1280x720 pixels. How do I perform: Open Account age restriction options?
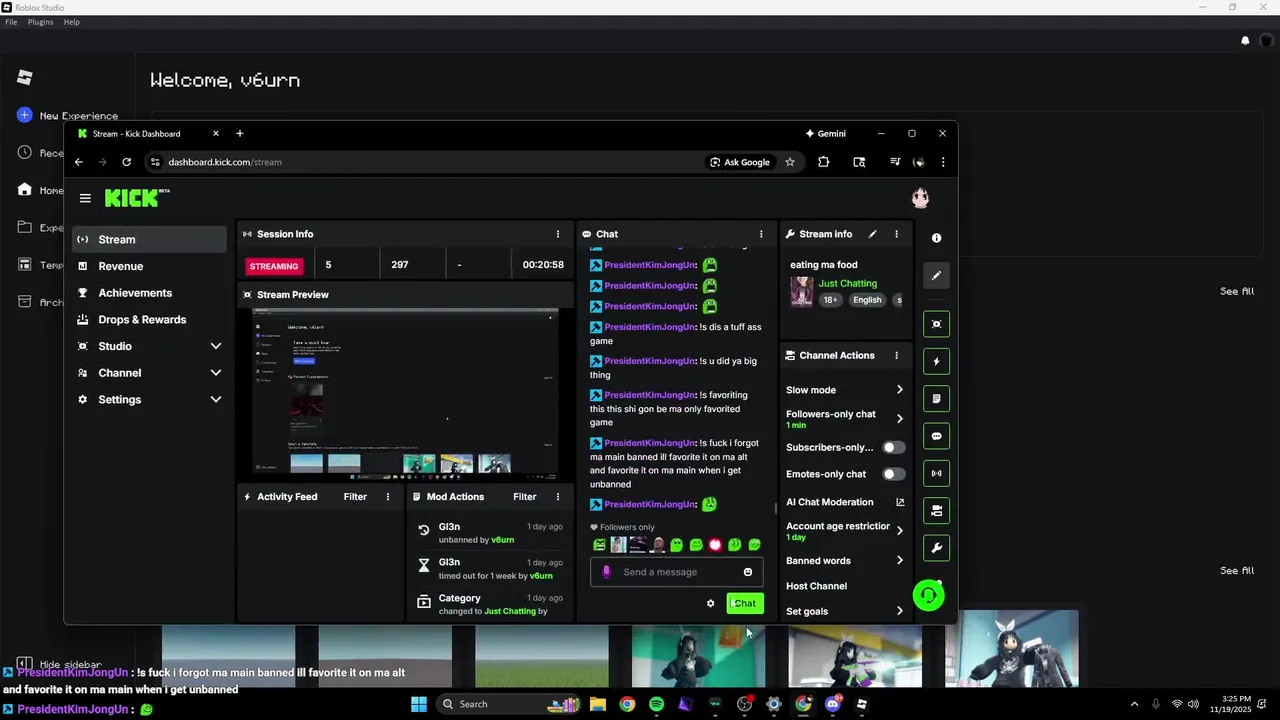(845, 531)
